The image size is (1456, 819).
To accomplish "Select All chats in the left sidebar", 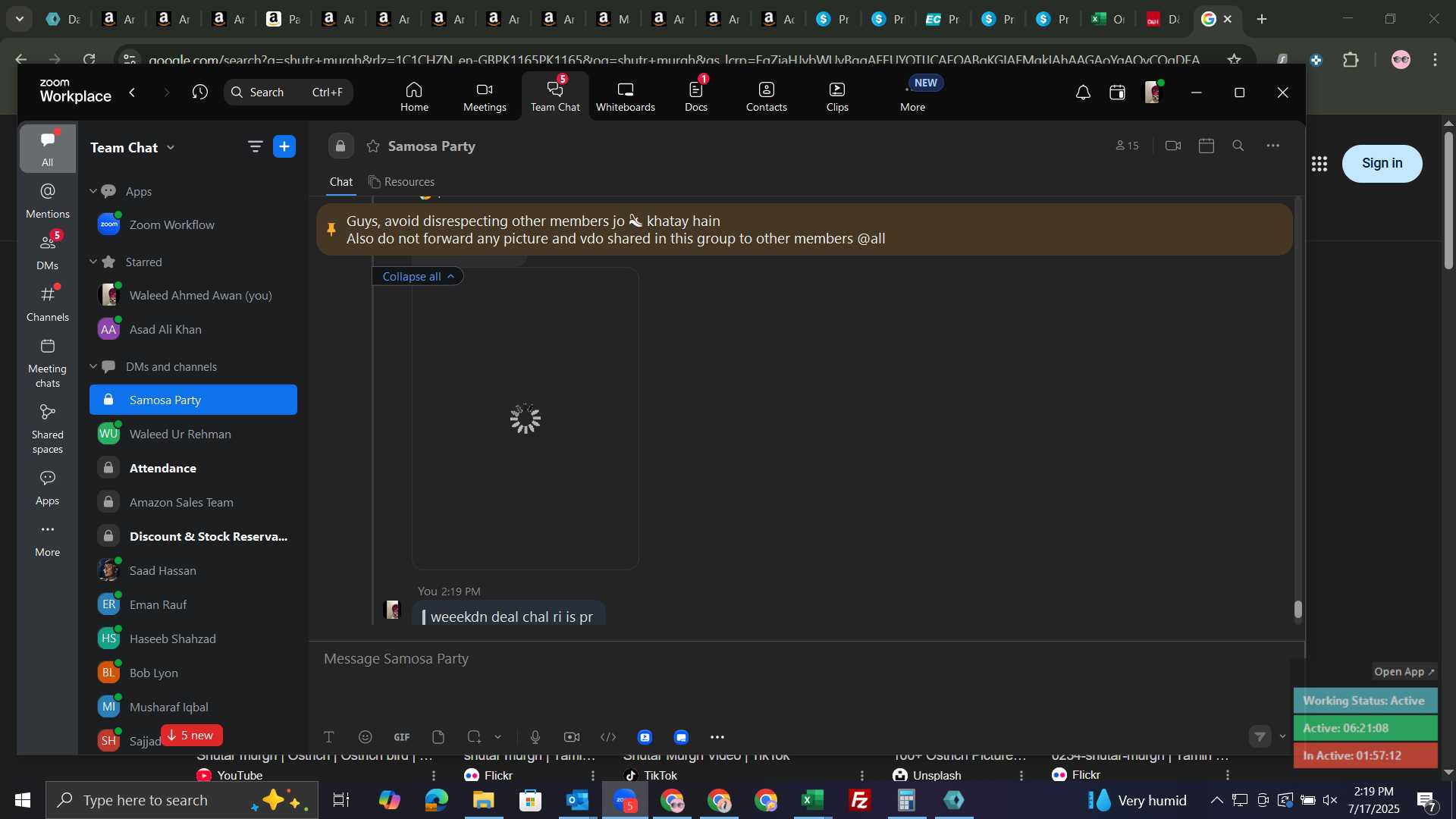I will click(x=48, y=149).
